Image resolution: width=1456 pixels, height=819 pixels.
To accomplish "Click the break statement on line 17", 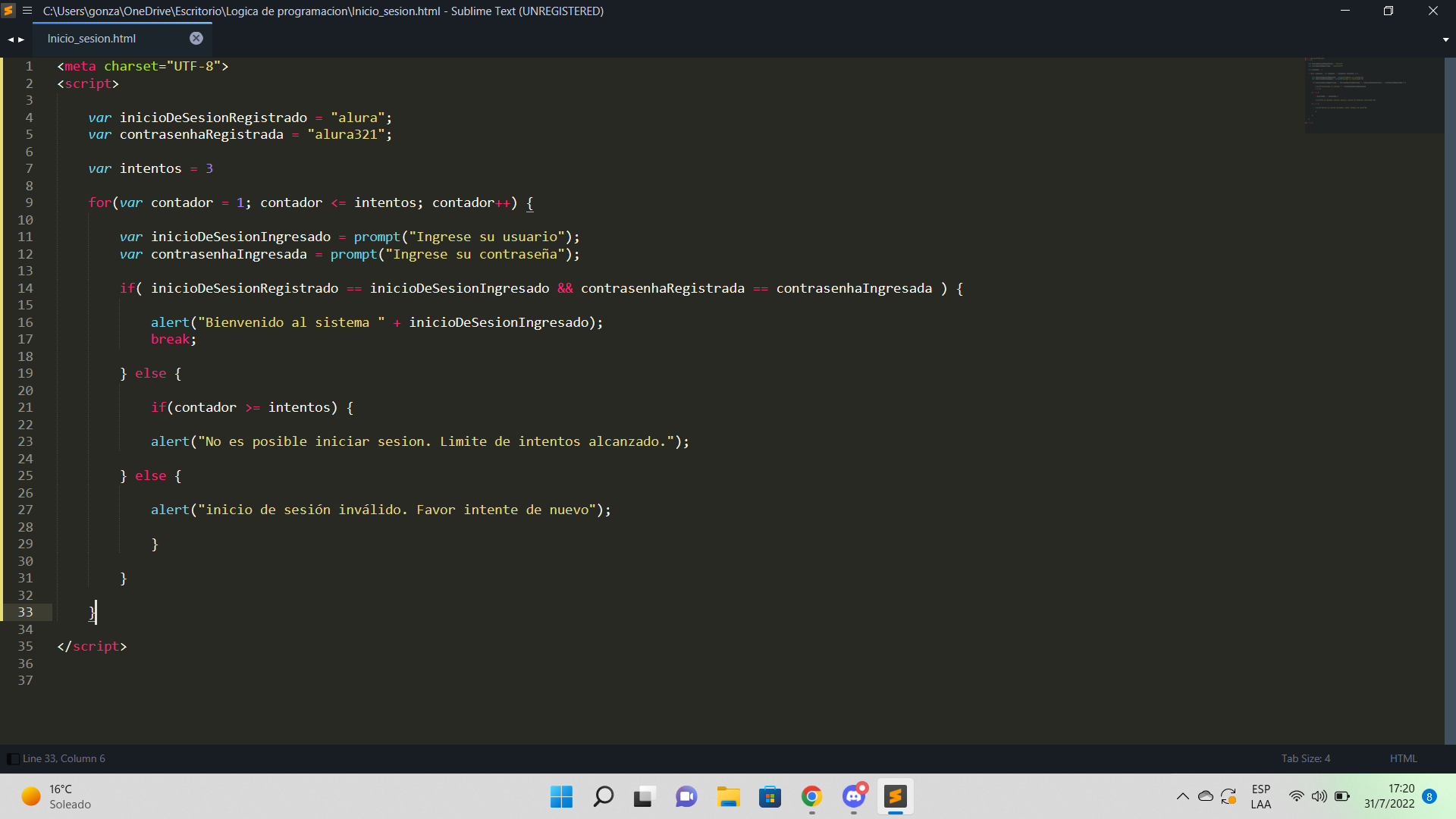I will pos(170,339).
